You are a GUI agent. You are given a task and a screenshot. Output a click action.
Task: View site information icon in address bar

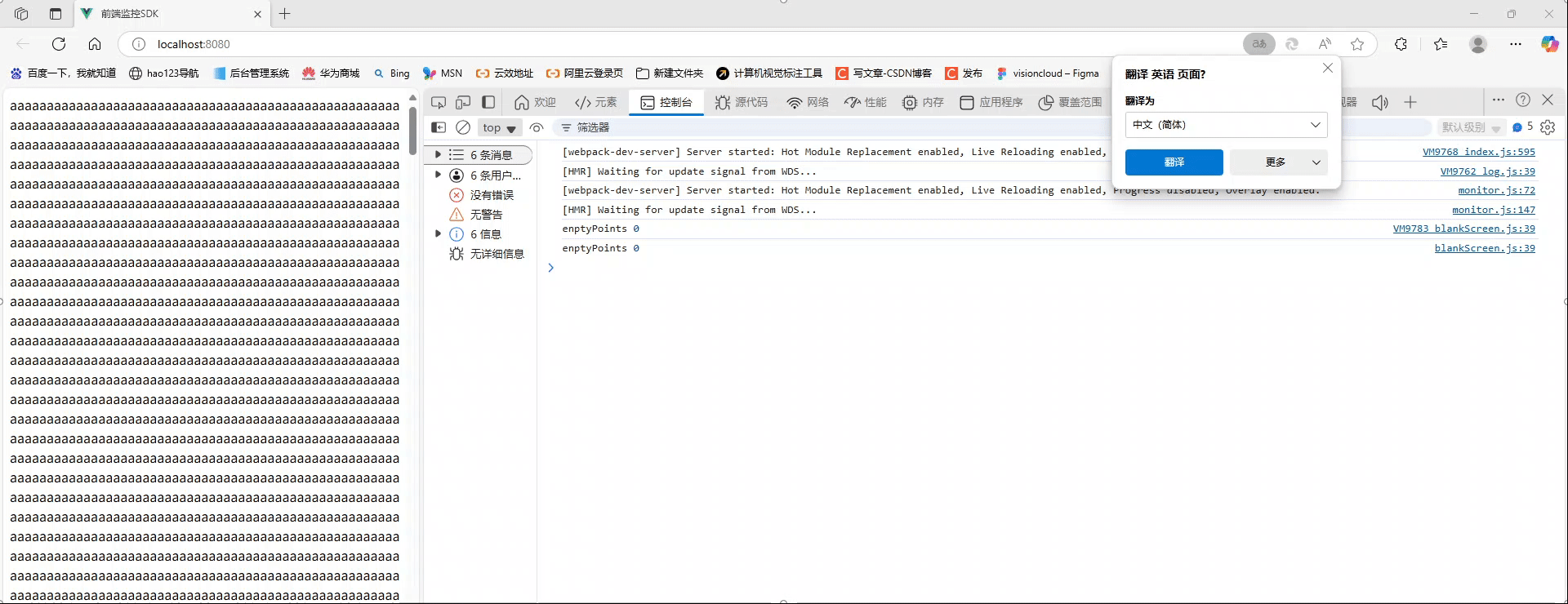[139, 44]
